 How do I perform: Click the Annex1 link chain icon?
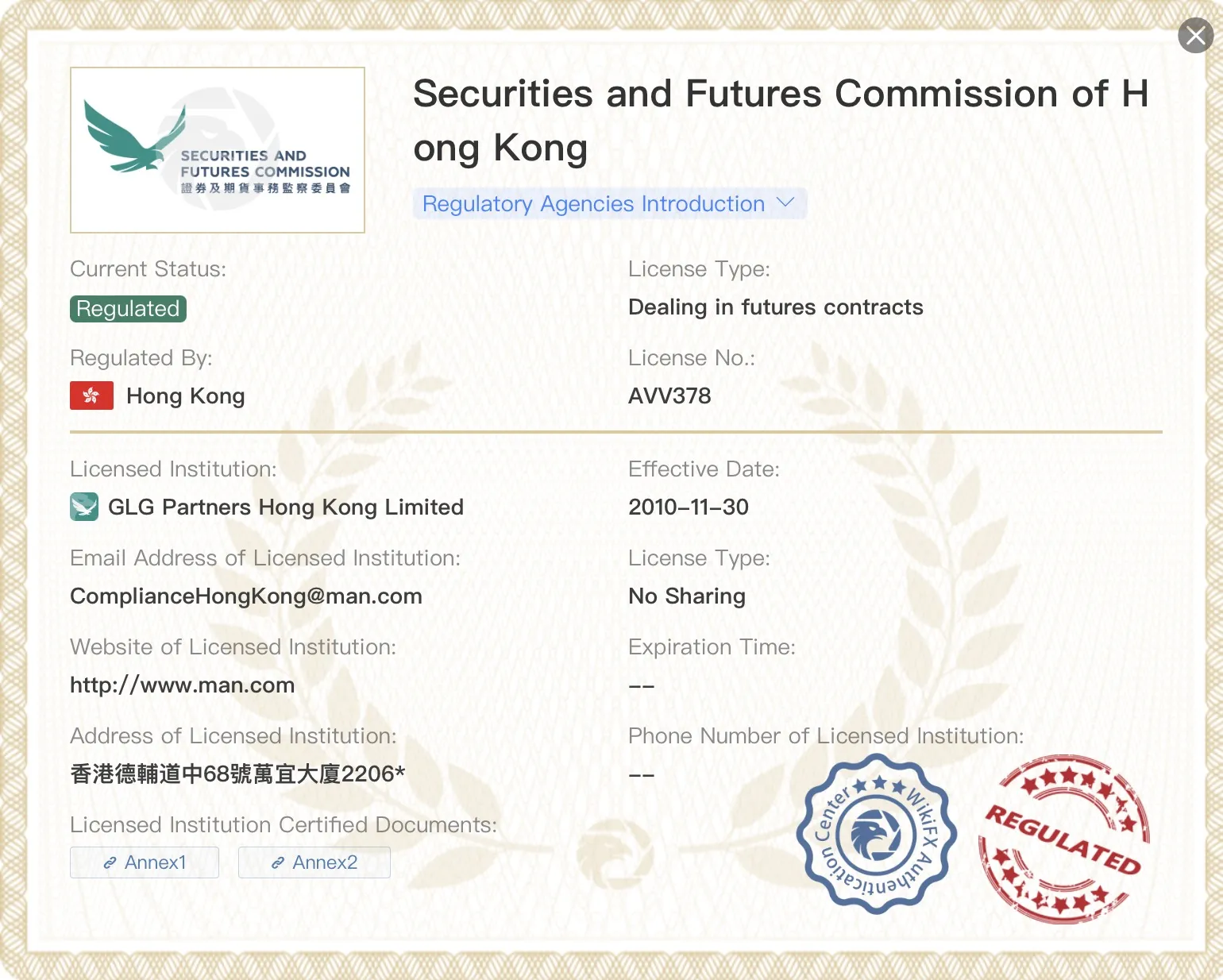(110, 863)
